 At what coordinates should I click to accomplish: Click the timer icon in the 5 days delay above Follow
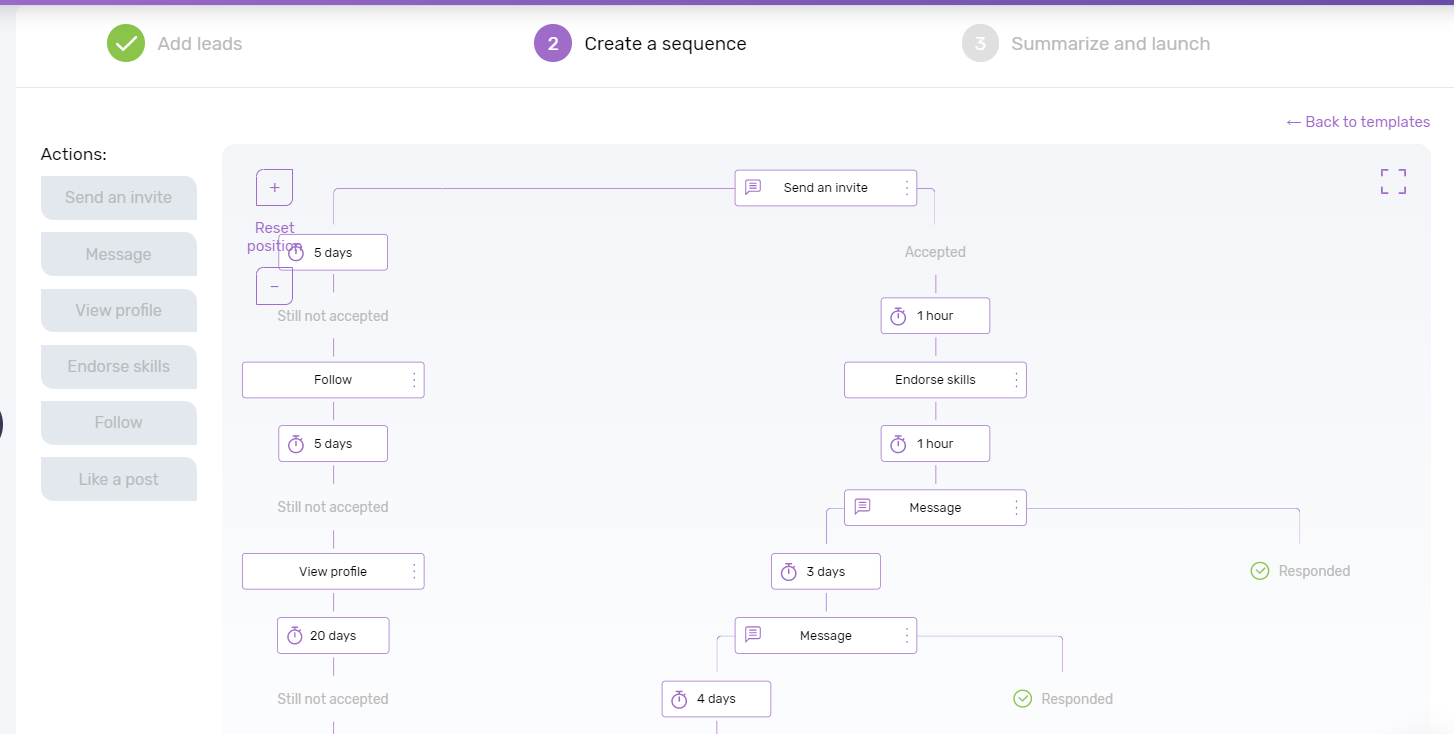[296, 252]
